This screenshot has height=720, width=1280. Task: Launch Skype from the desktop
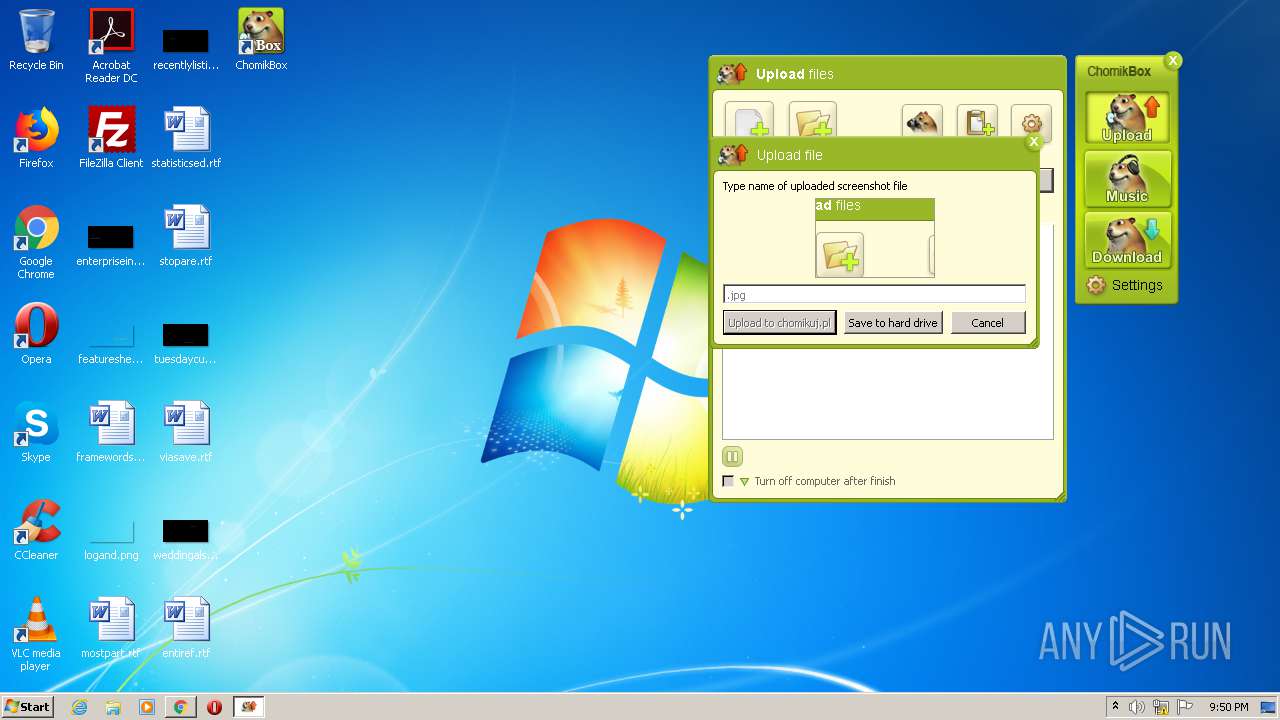pos(36,433)
